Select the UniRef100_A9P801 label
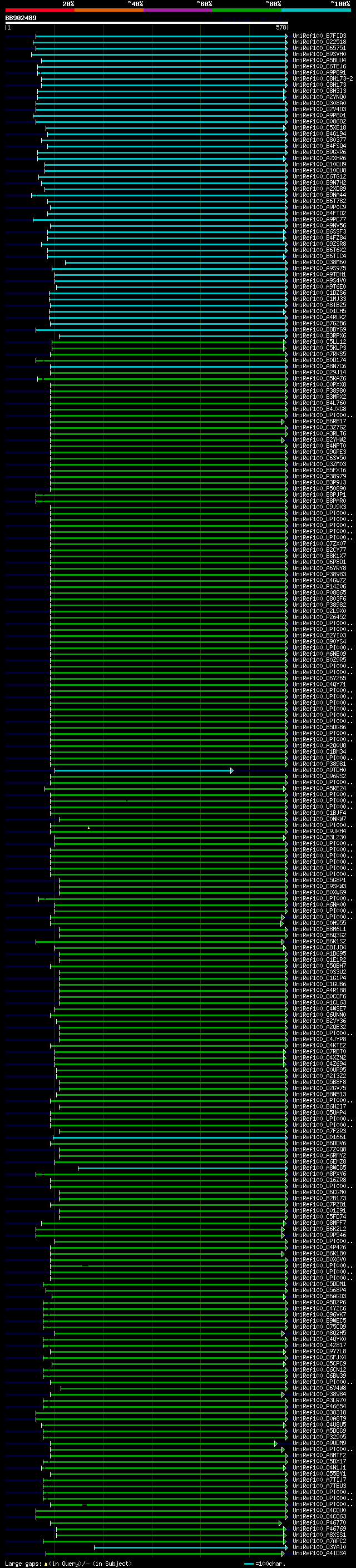356x1568 pixels. tap(319, 115)
